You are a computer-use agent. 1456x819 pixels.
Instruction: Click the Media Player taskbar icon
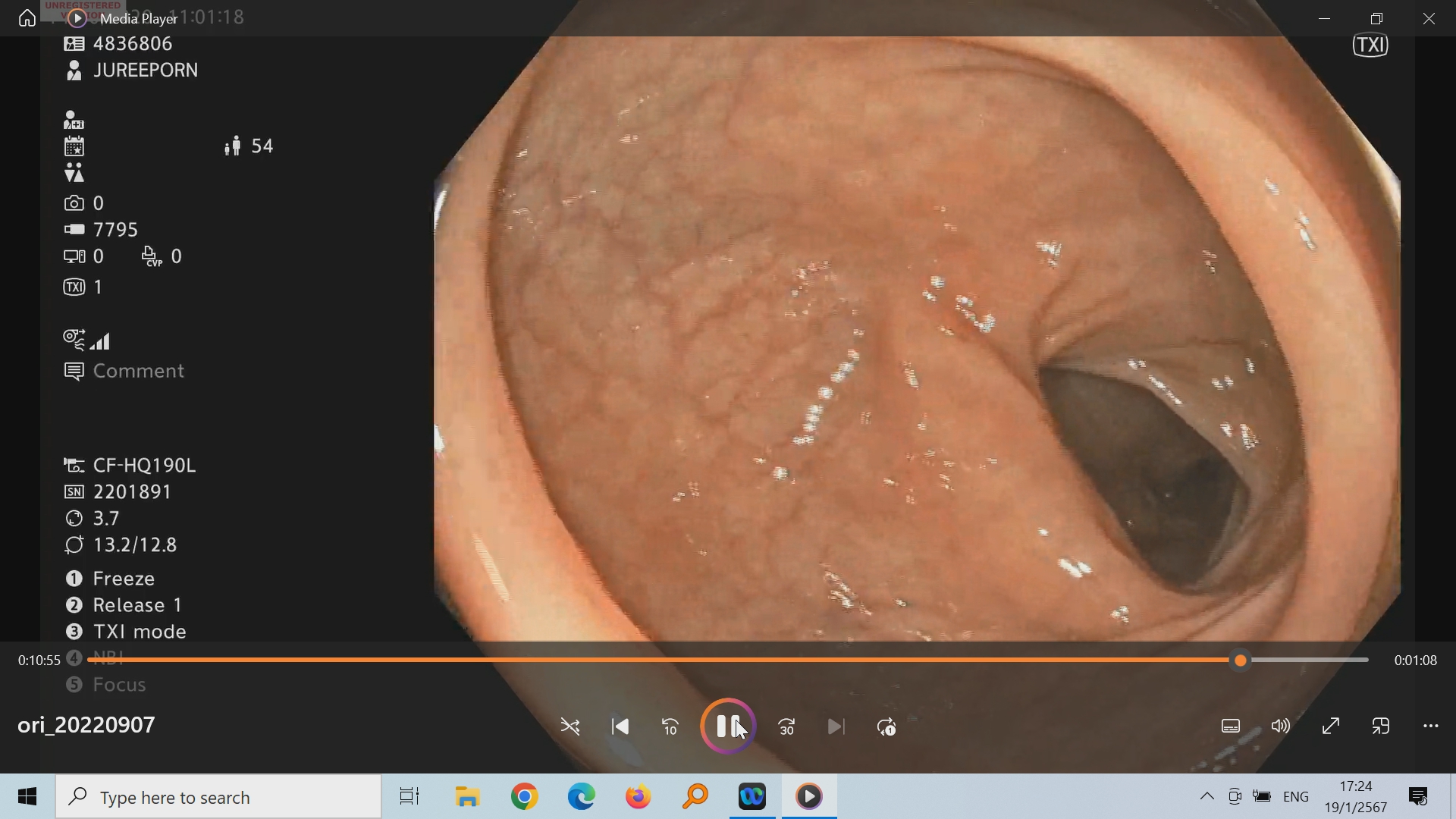(809, 797)
